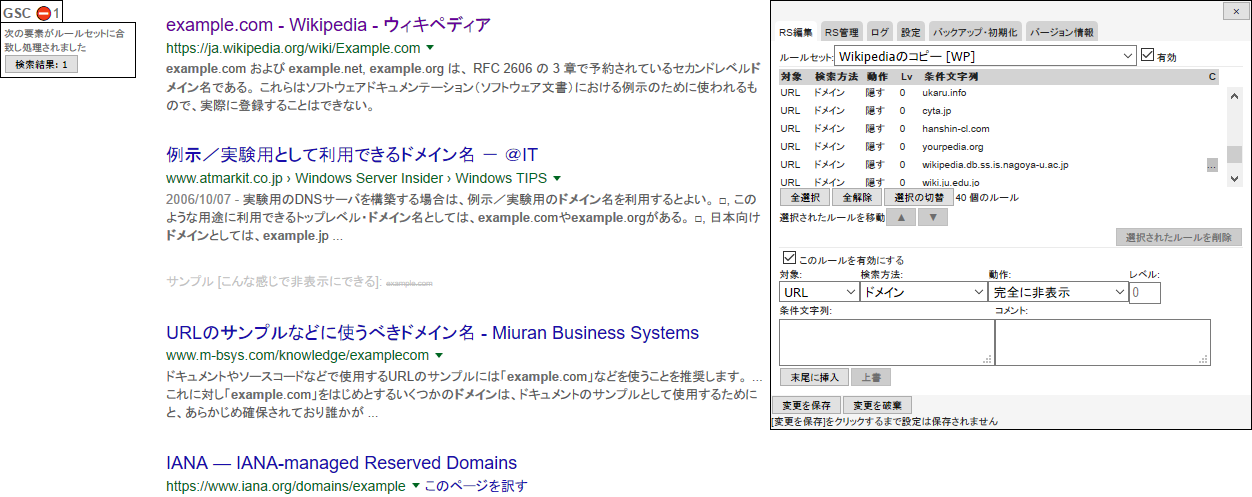Click the 全選択 button
The height and width of the screenshot is (497, 1252).
point(804,198)
